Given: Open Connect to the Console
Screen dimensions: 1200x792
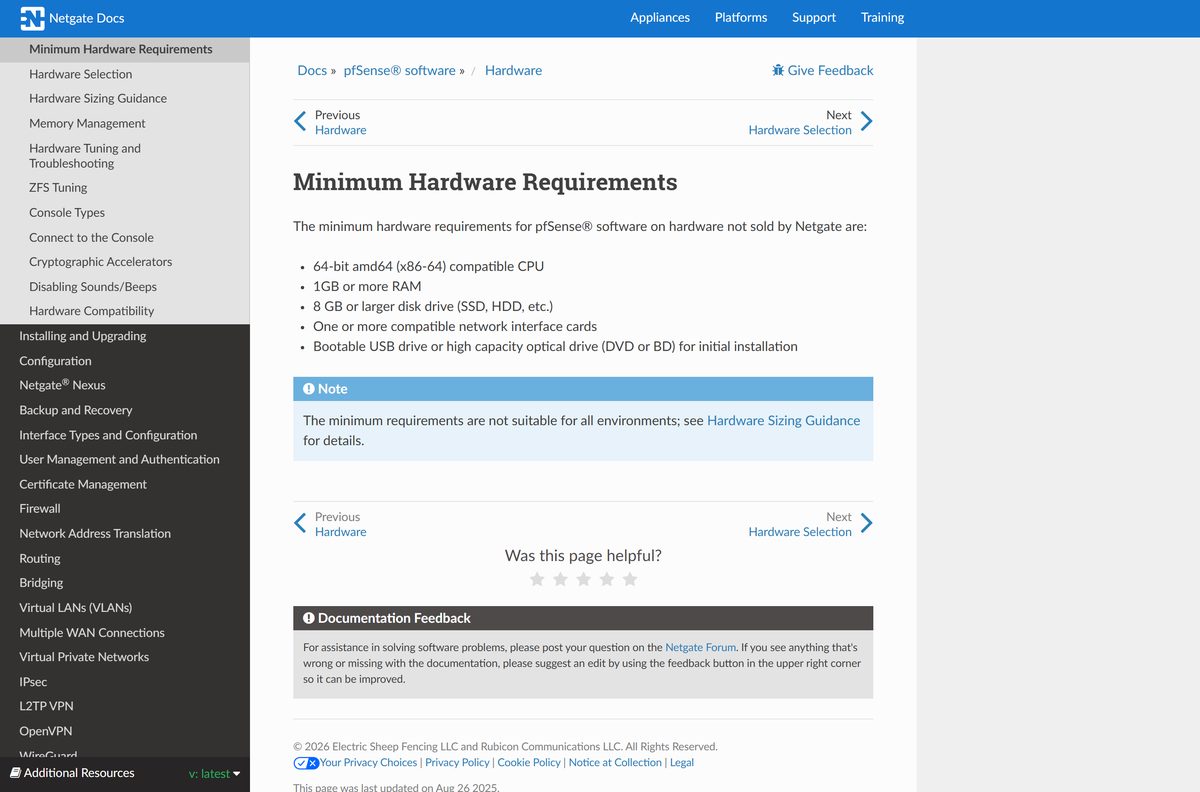Looking at the screenshot, I should click(x=125, y=238).
